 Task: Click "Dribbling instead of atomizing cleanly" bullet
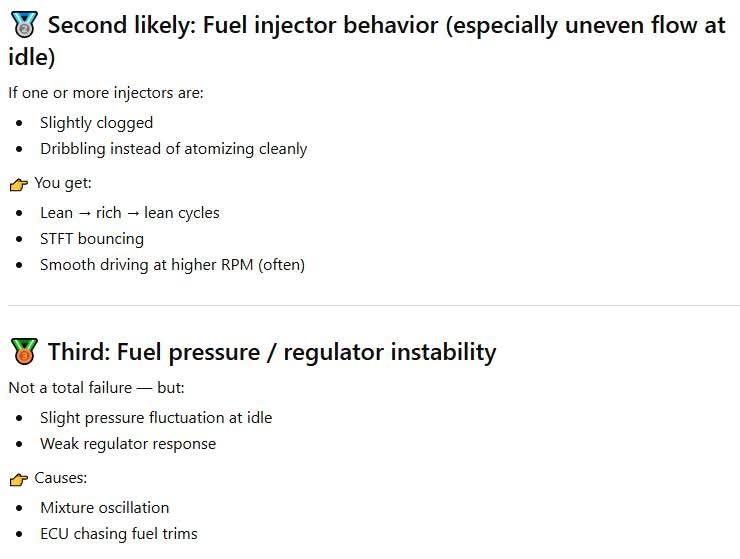173,149
